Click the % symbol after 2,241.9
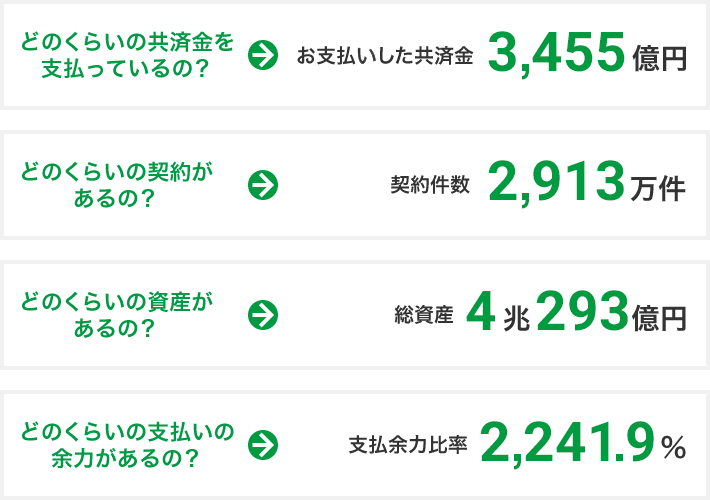Image resolution: width=710 pixels, height=500 pixels. click(673, 448)
